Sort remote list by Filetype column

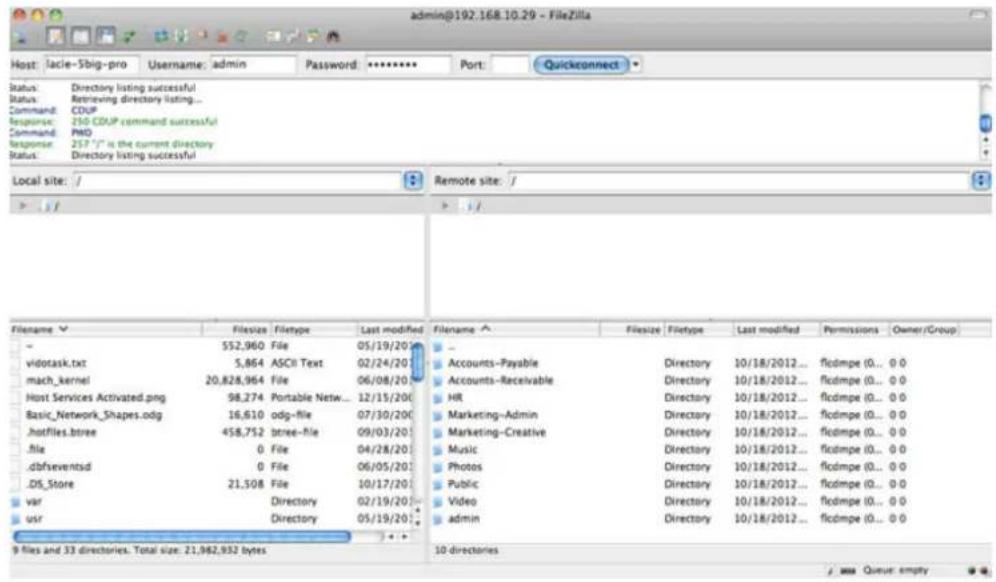pyautogui.click(x=697, y=329)
